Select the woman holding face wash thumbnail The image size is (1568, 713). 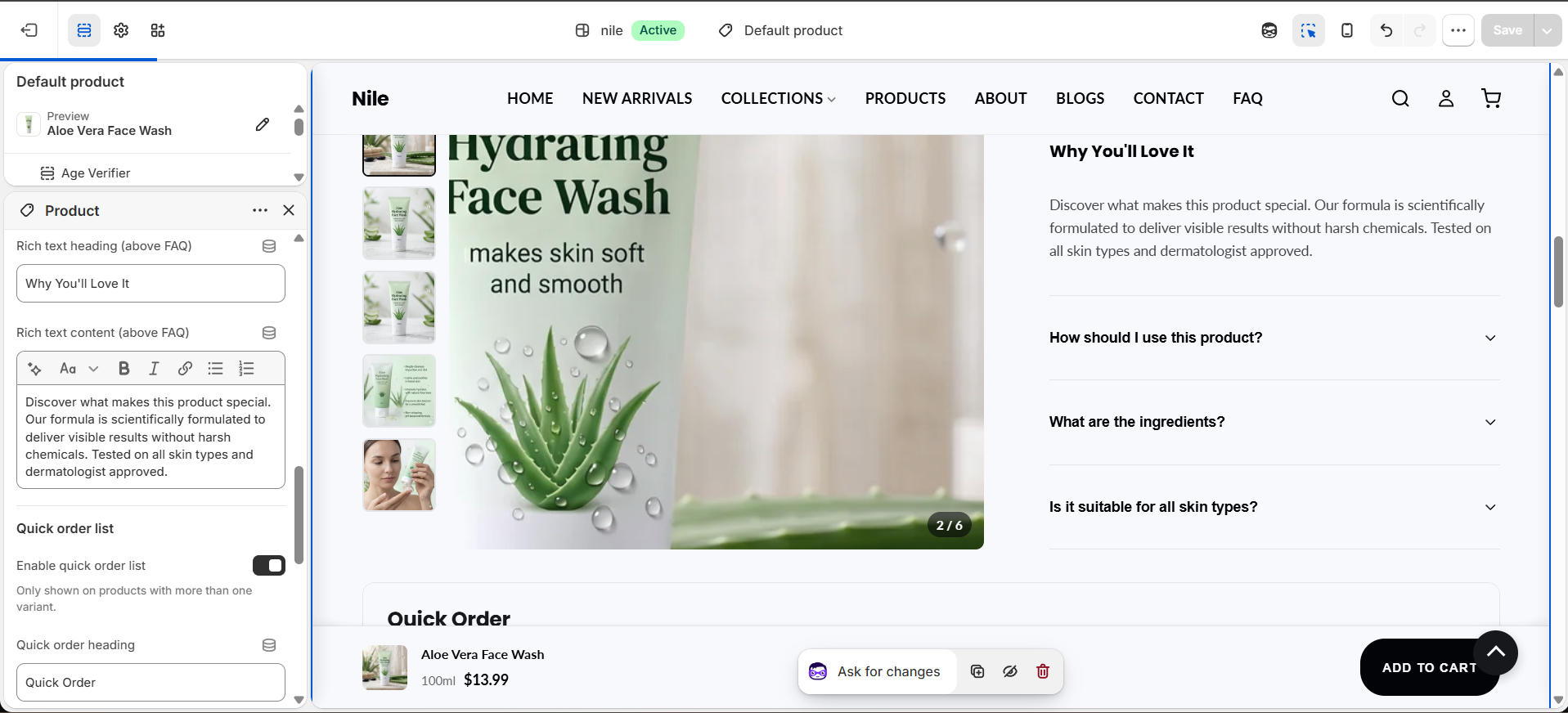point(399,475)
